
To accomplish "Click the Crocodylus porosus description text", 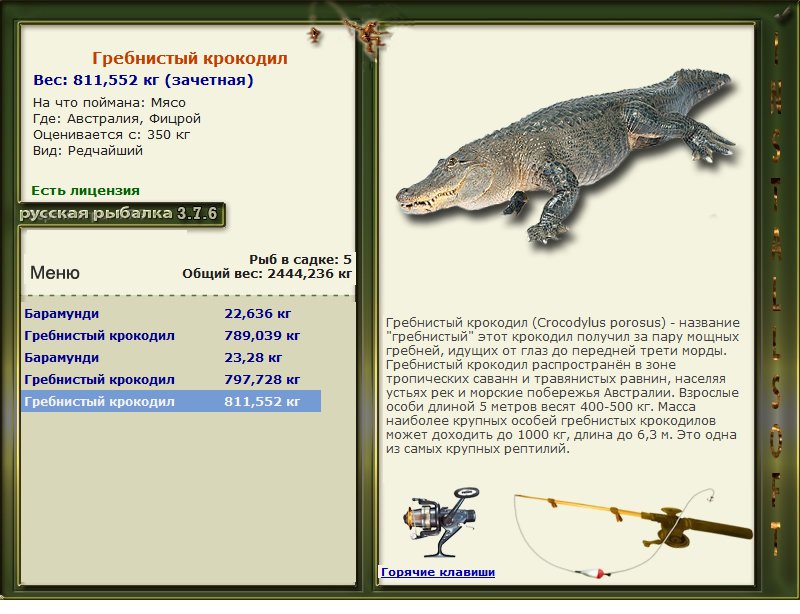I will point(562,385).
